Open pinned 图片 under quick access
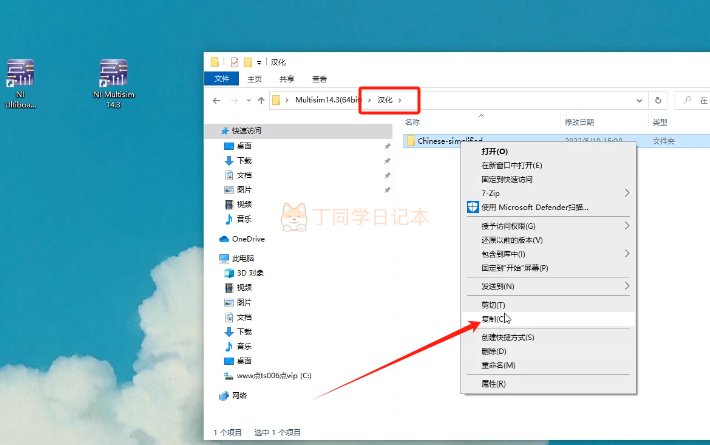710x445 pixels. coord(244,190)
